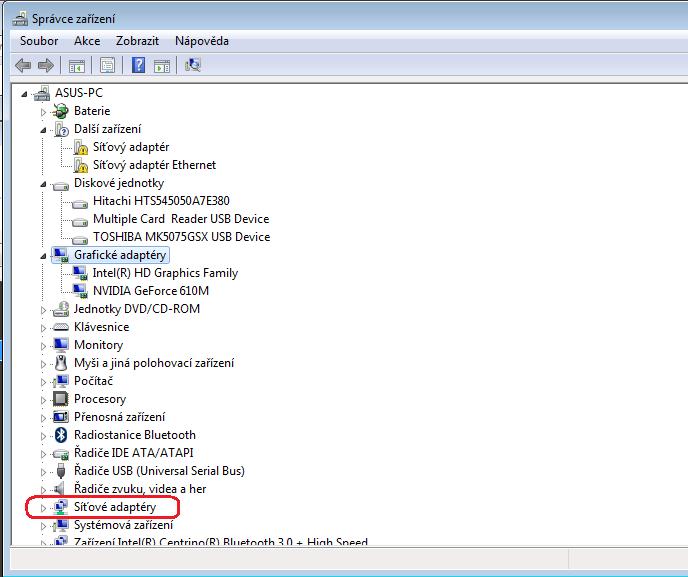Select the Řadiče USB (Universal Serial Bus) label
The image size is (688, 577).
coord(159,471)
